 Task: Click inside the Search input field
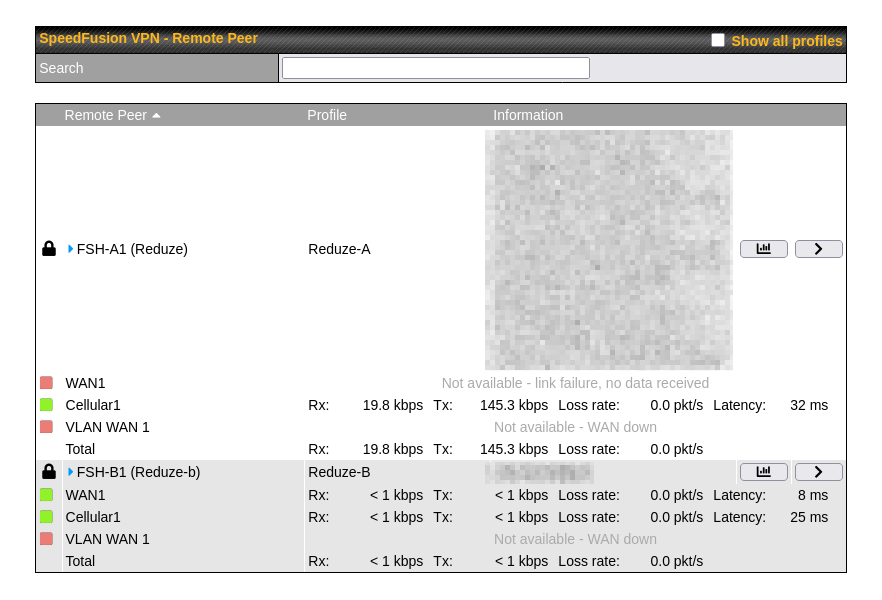pyautogui.click(x=435, y=68)
